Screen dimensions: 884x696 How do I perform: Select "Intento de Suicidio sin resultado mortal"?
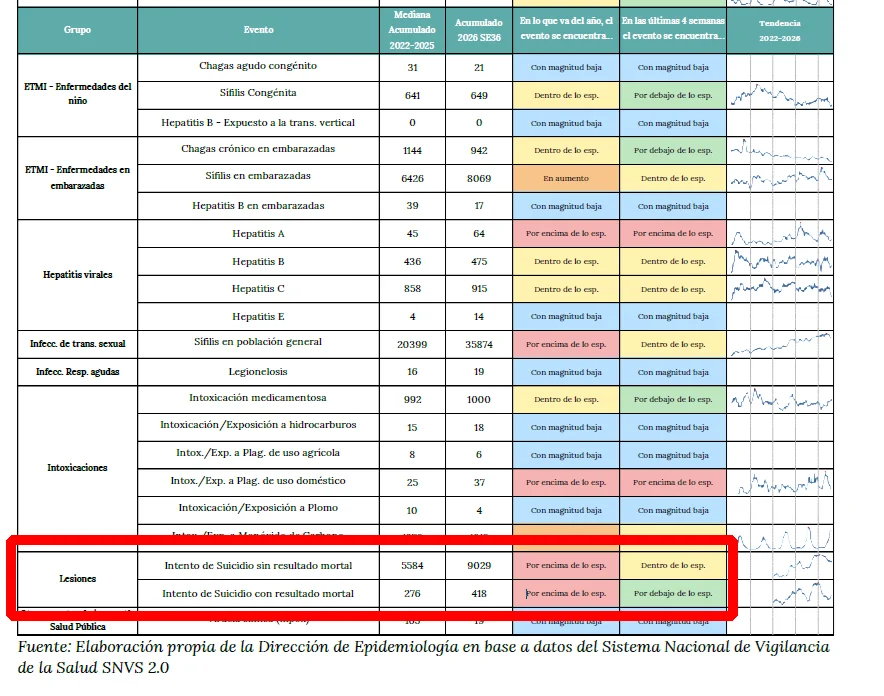tap(258, 565)
